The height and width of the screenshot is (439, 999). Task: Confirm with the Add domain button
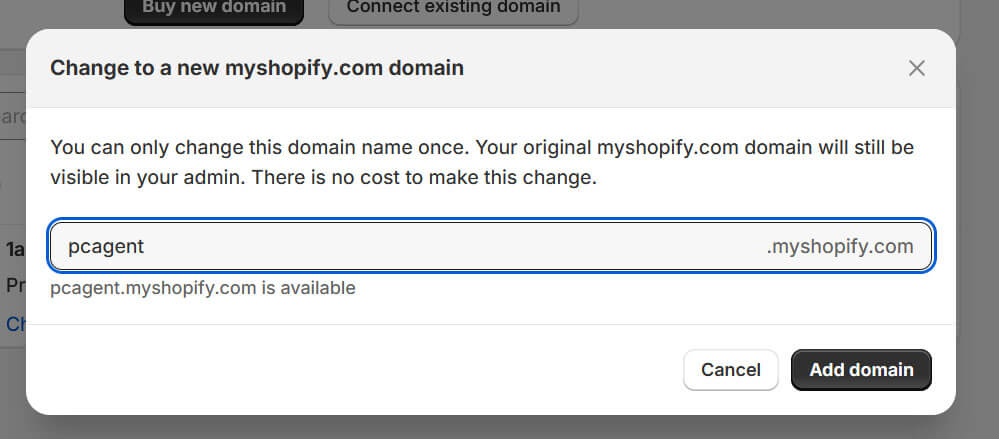pyautogui.click(x=861, y=369)
